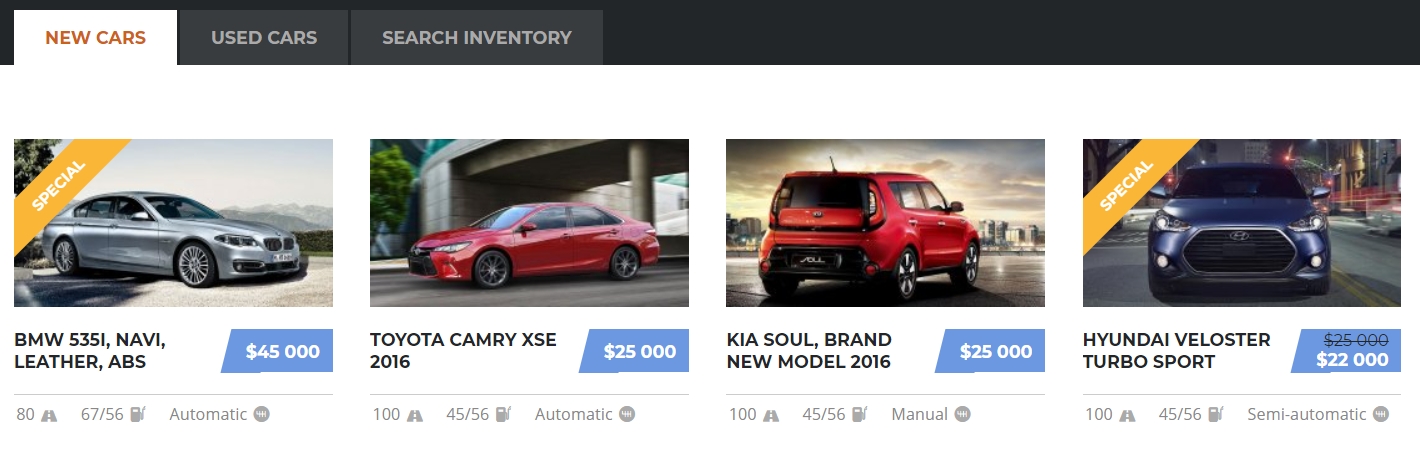This screenshot has height=472, width=1420.
Task: Click the BMW mileage road icon
Action: [x=49, y=415]
